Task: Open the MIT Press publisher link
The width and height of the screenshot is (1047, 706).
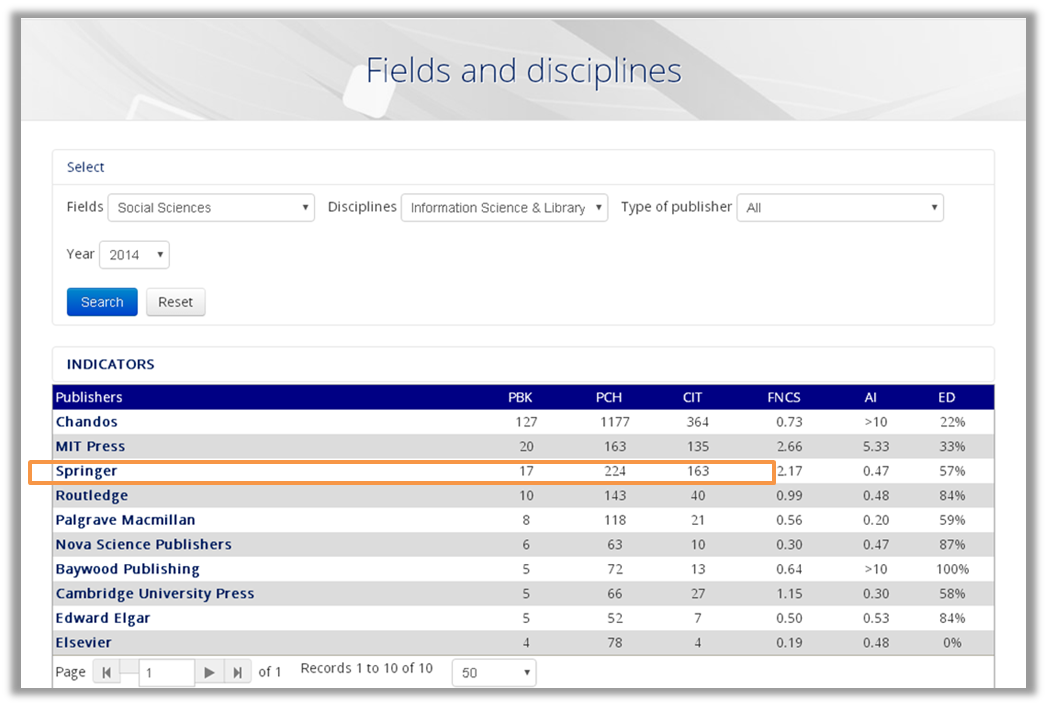Action: 90,447
